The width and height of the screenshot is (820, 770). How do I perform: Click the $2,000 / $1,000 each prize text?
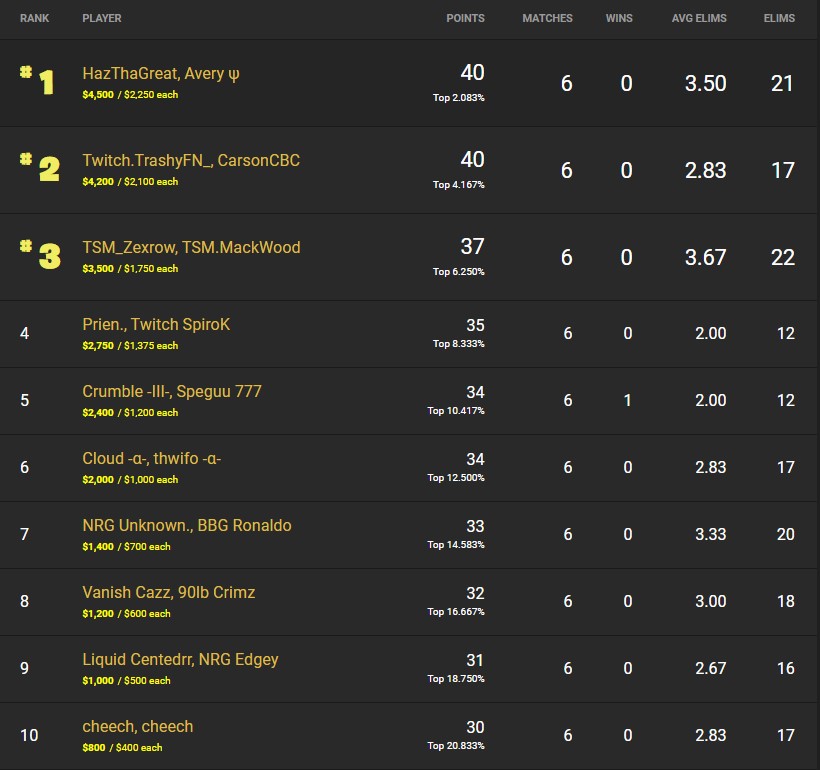point(130,479)
